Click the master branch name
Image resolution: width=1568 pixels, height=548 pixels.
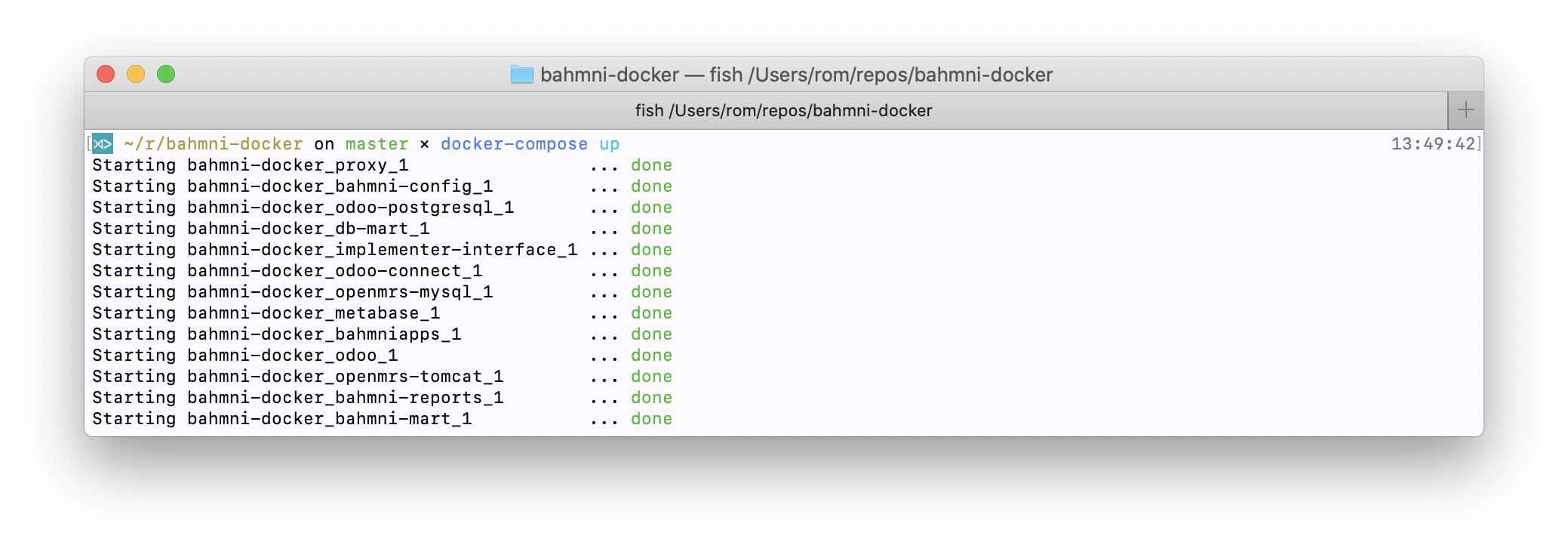click(377, 144)
